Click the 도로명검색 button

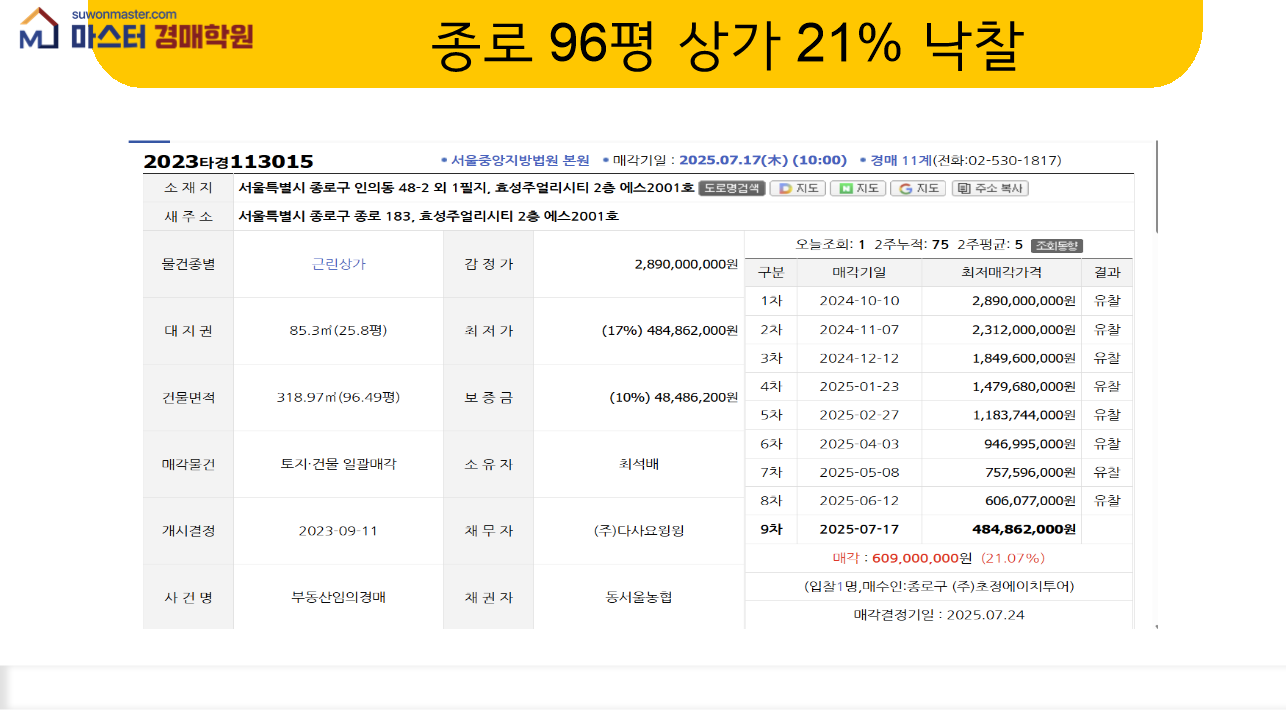point(732,188)
